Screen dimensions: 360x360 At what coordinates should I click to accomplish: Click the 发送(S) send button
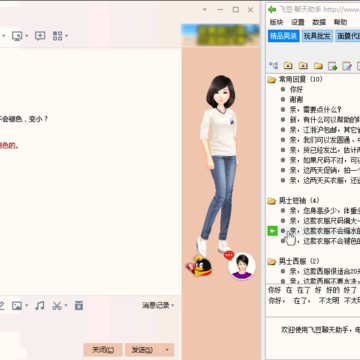(x=142, y=350)
